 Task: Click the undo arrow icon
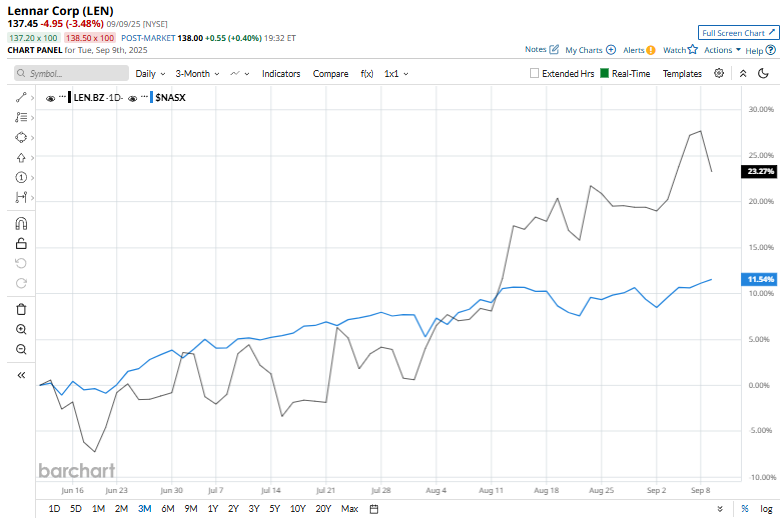click(21, 263)
